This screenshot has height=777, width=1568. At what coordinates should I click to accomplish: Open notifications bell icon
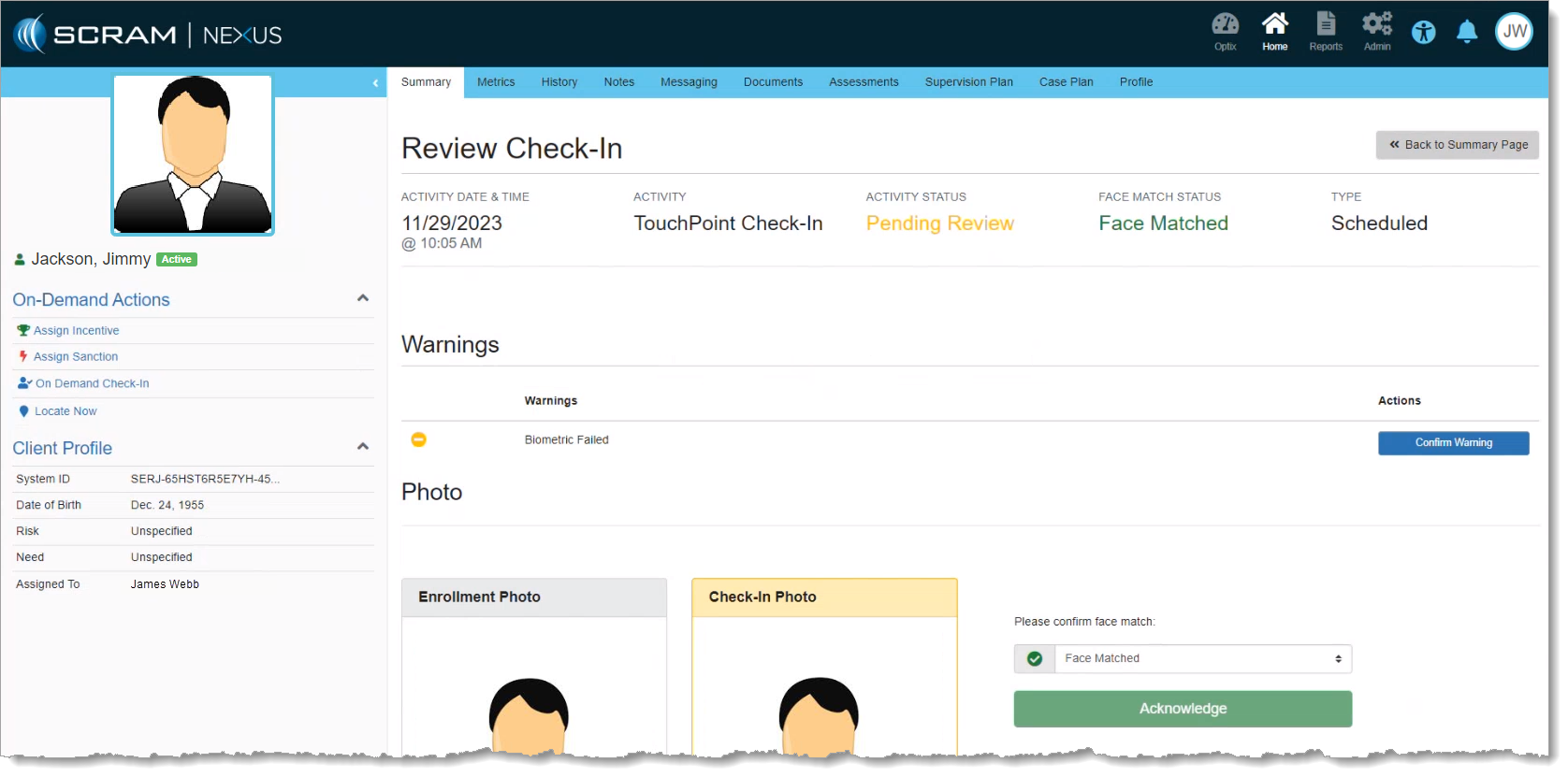tap(1467, 33)
